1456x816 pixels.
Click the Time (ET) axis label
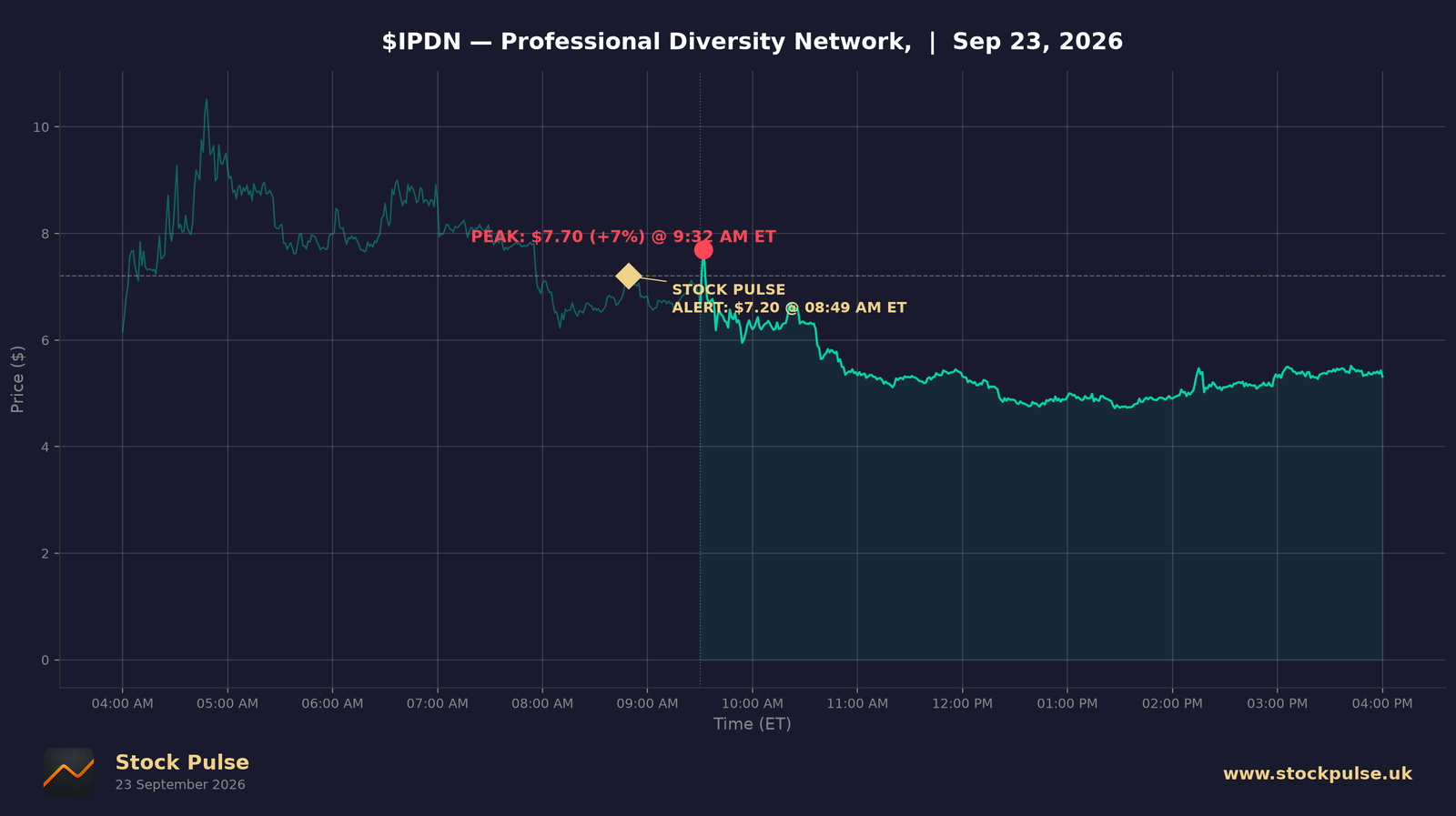(753, 724)
